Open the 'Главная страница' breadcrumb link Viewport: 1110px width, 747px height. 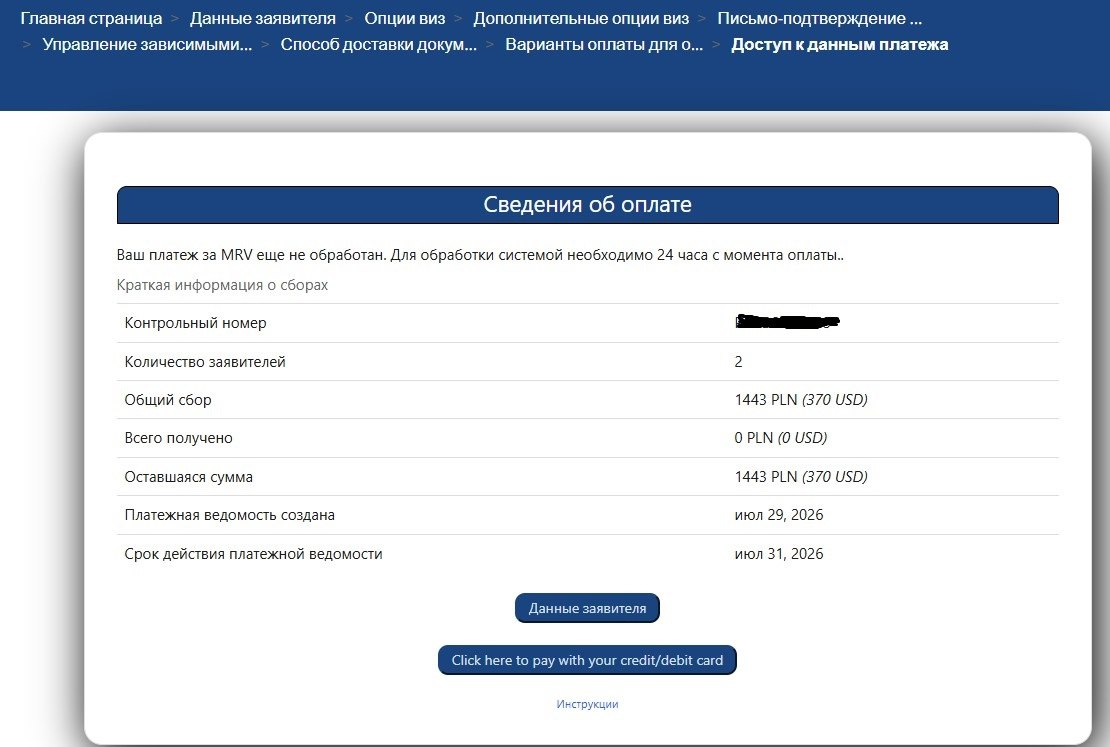pos(91,18)
